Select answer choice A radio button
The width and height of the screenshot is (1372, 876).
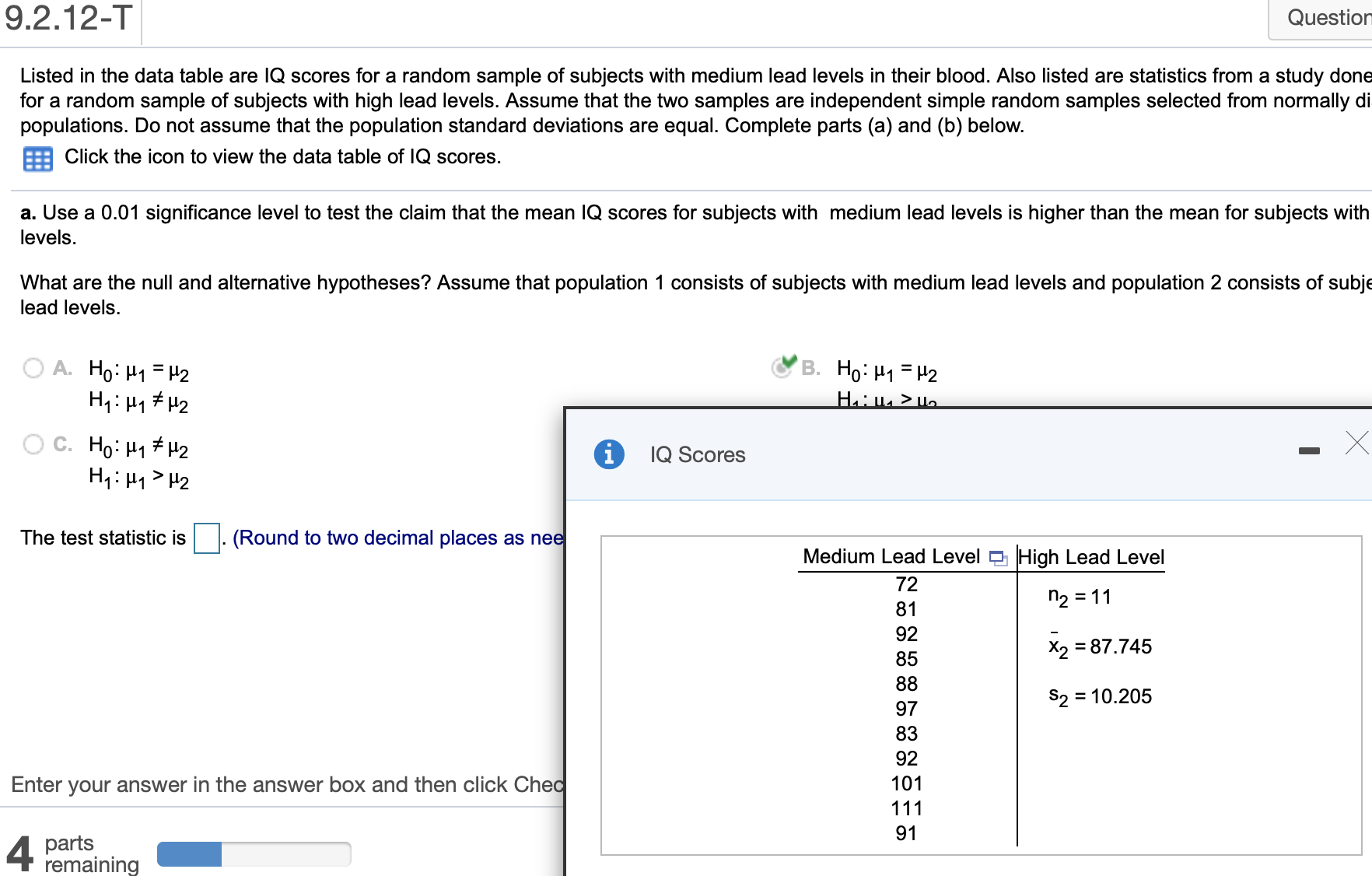pos(33,368)
